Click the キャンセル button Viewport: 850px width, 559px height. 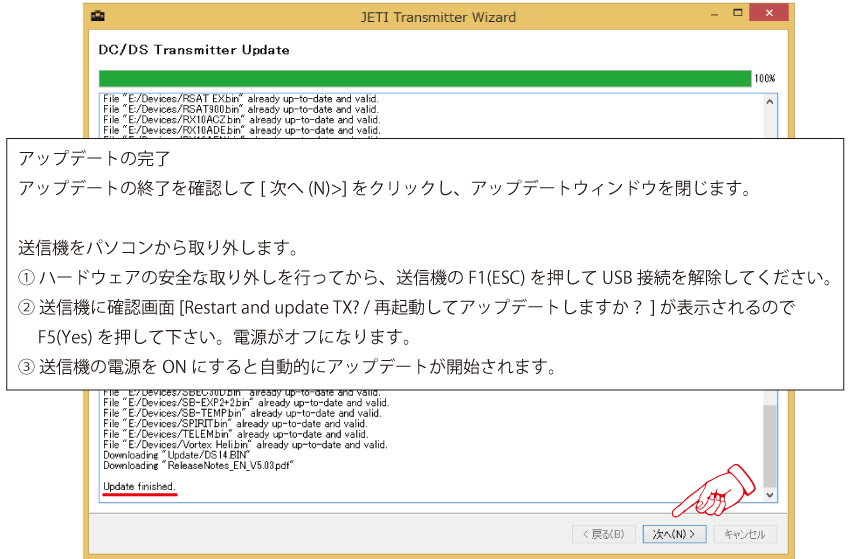point(745,534)
